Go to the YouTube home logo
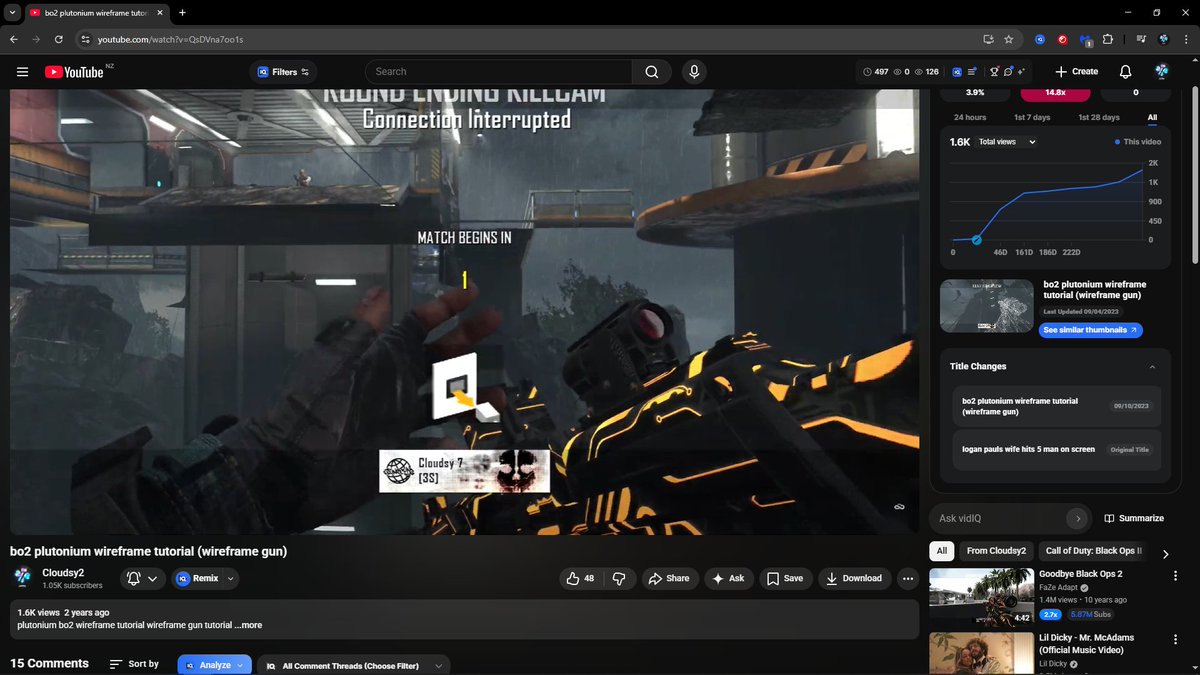 coord(74,72)
